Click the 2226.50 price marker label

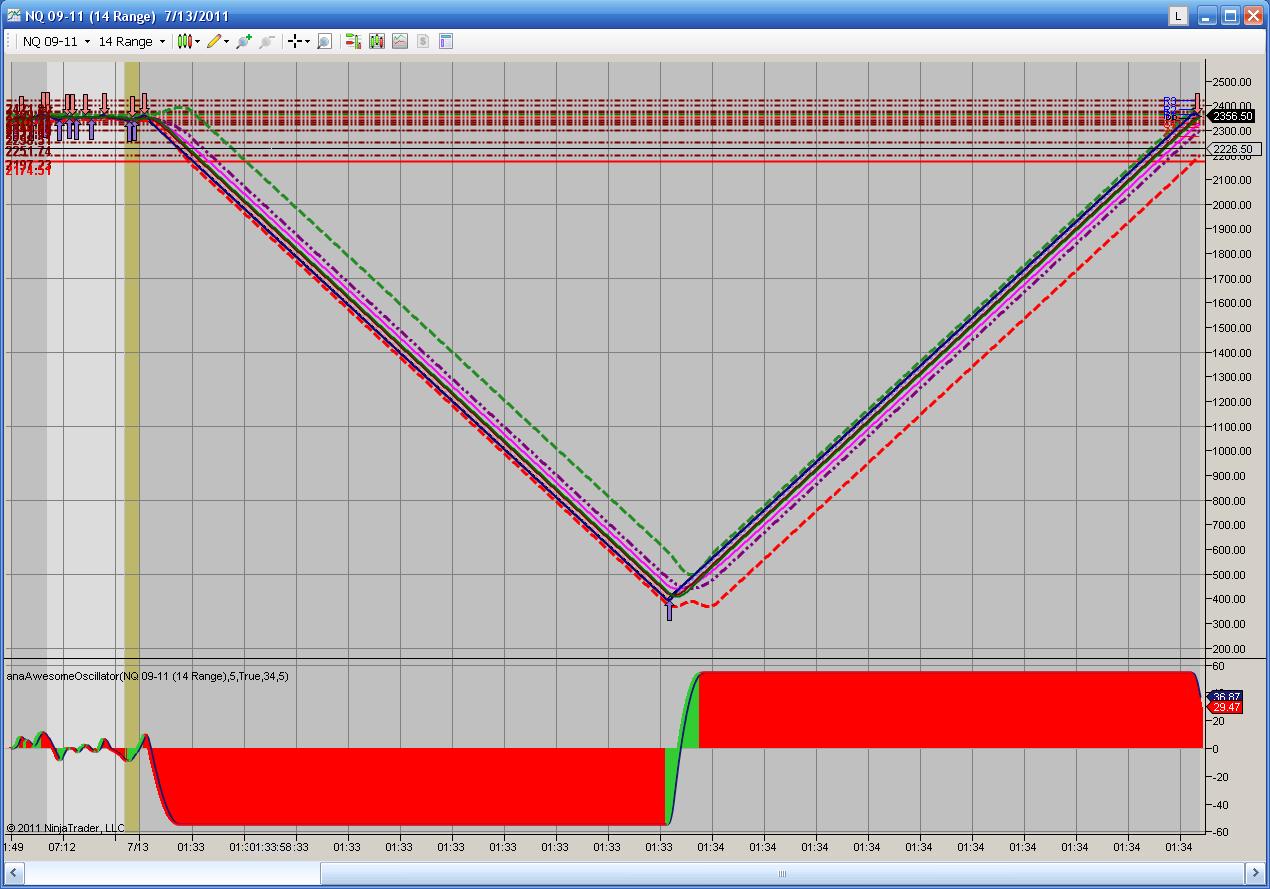point(1233,149)
